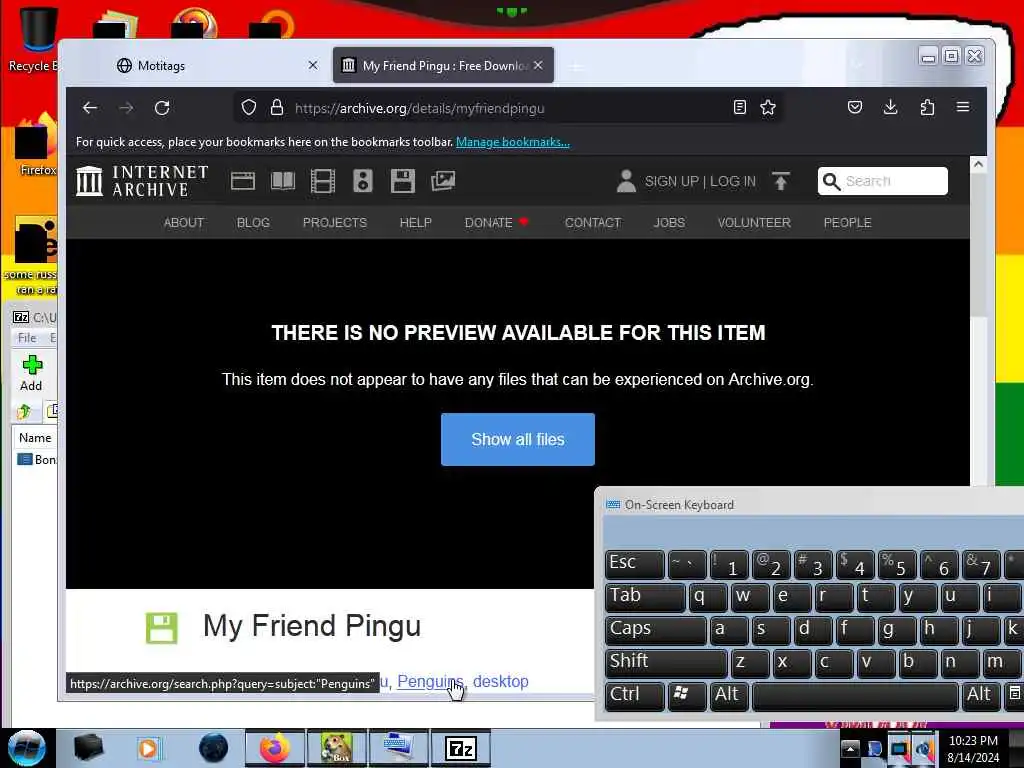Click the Manage bookmarks link

pos(513,142)
